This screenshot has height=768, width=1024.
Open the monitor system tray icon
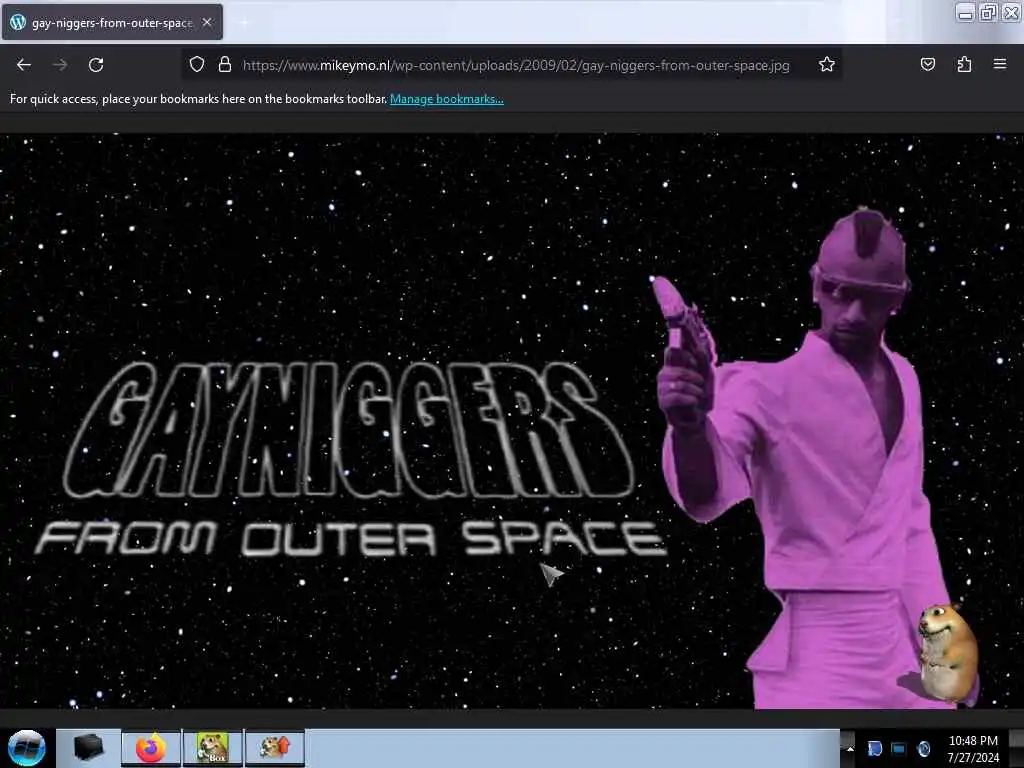(899, 749)
